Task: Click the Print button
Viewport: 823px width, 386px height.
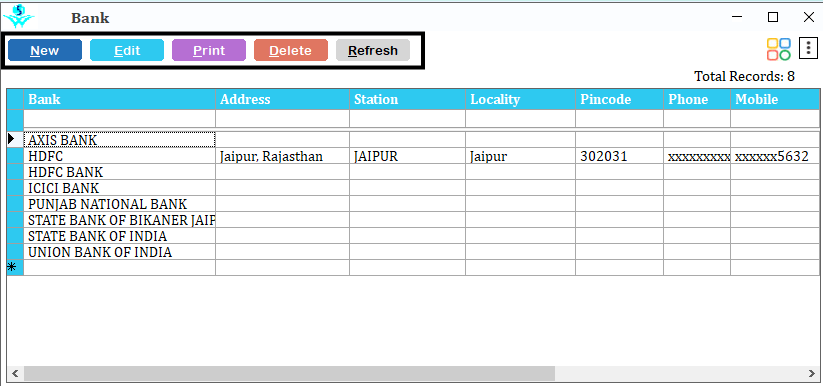Action: point(209,50)
